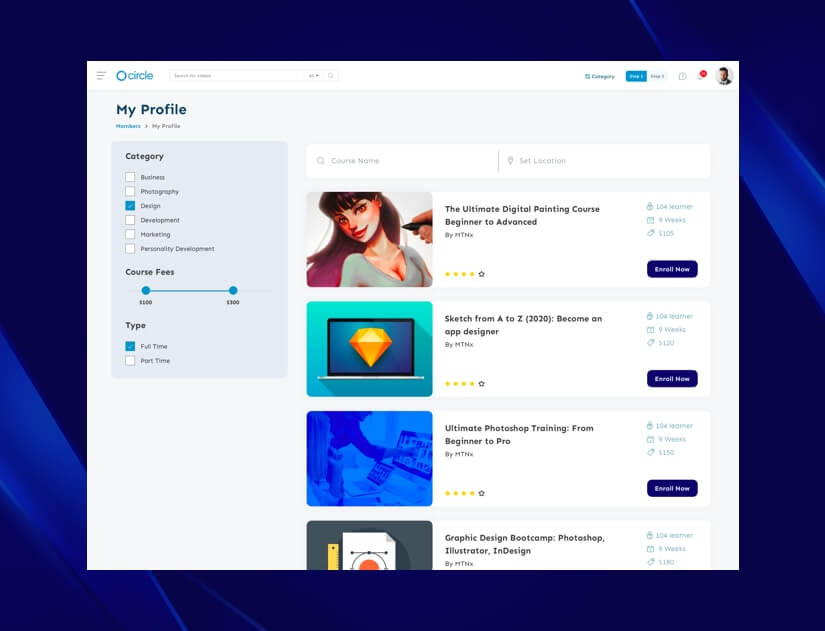Click the learner count icon on the first course

649,206
